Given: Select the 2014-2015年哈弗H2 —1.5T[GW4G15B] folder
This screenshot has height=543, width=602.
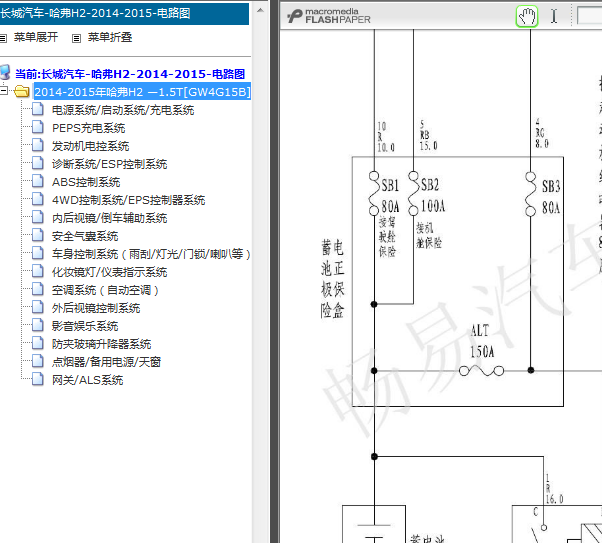Looking at the screenshot, I should (x=142, y=92).
